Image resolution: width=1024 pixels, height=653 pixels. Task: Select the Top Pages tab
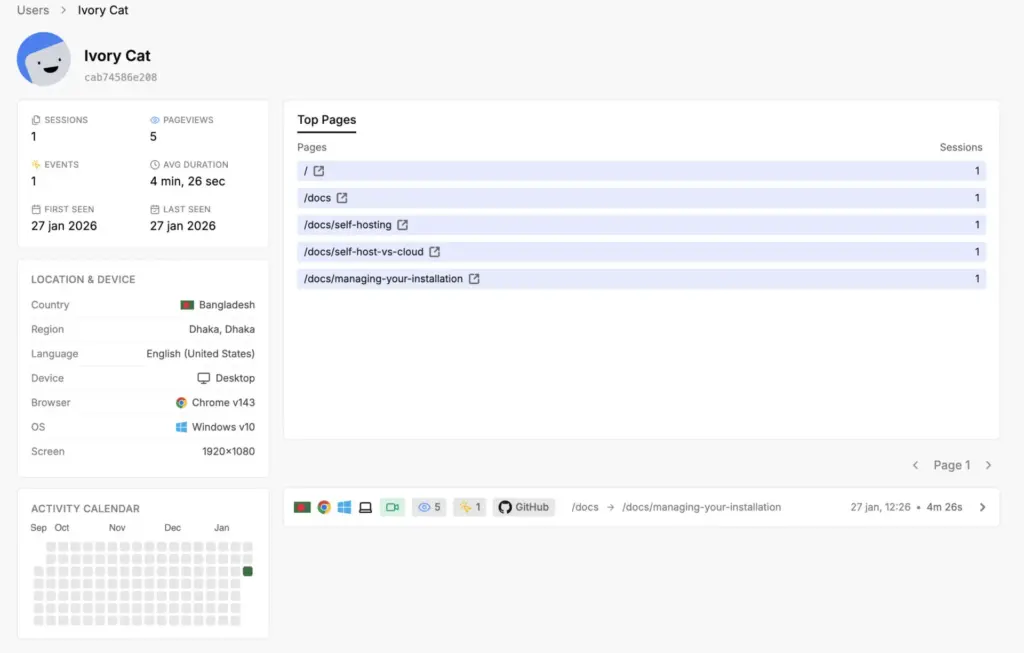(326, 120)
